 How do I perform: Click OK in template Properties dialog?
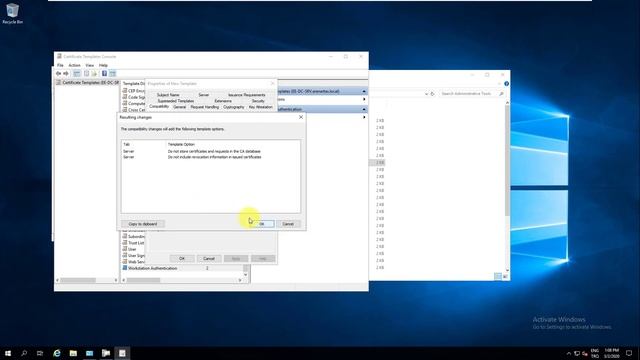pyautogui.click(x=182, y=258)
